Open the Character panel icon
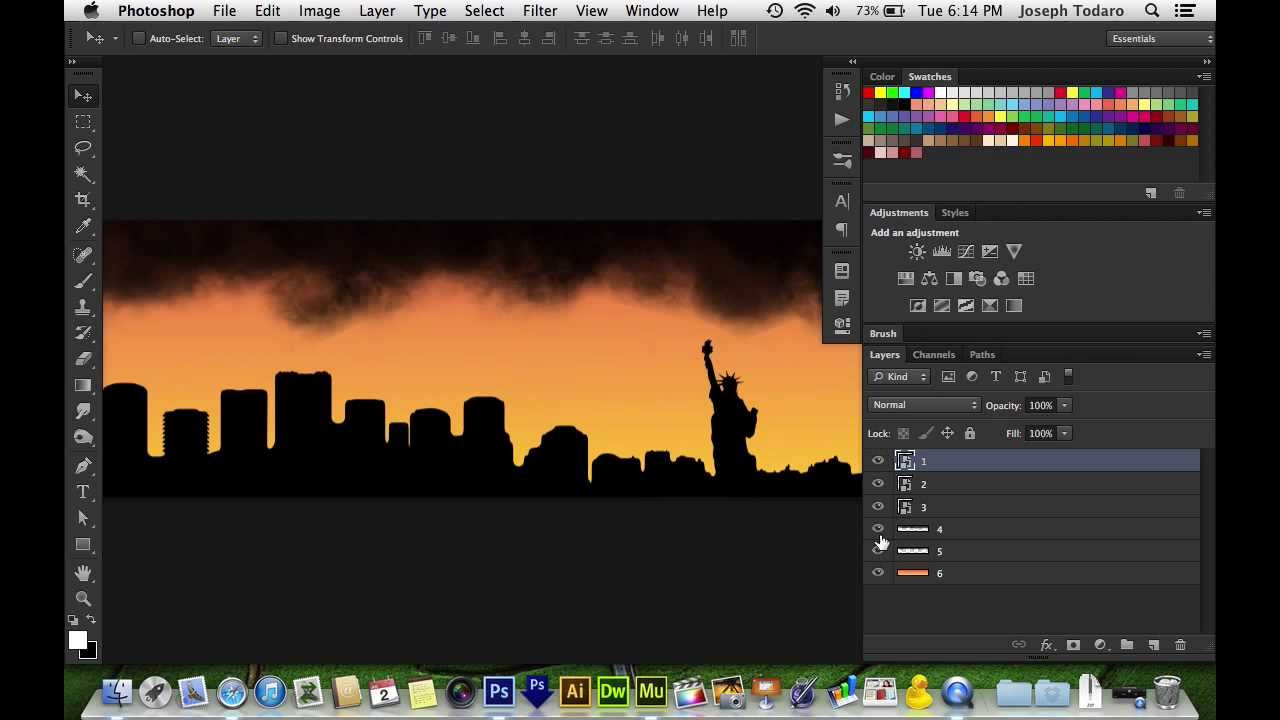Screen dimensions: 1280x720 842,201
